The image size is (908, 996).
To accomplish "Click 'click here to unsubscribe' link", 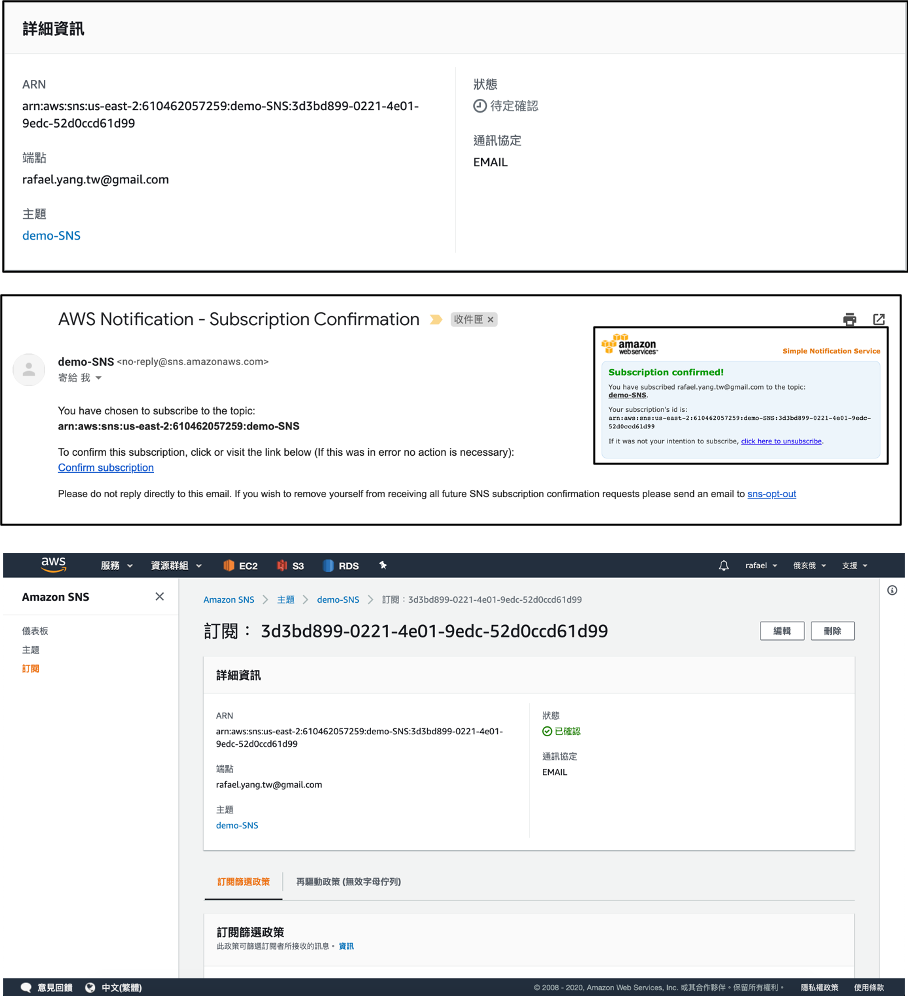I will 781,441.
